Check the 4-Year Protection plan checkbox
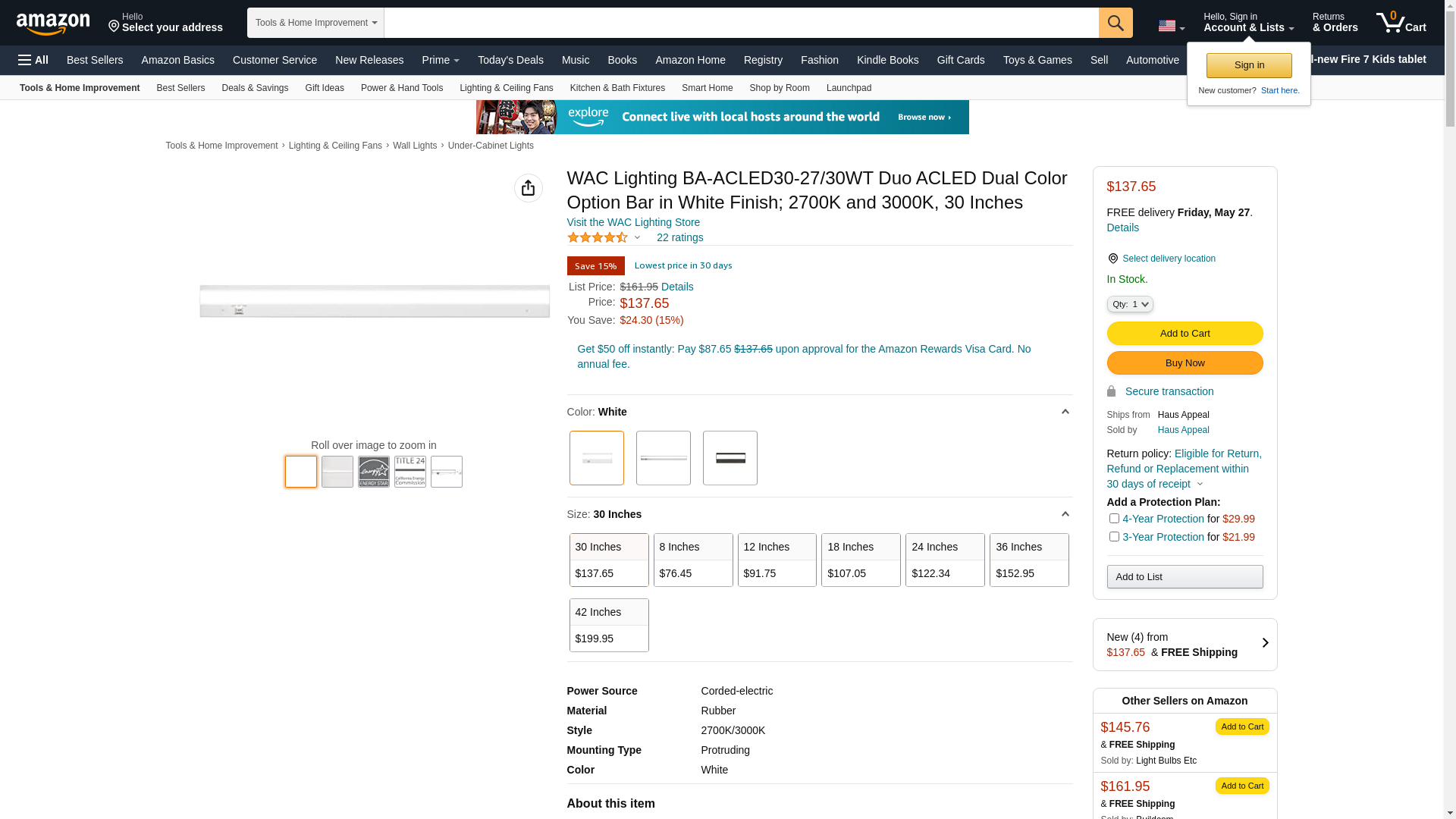The image size is (1456, 819). point(1114,519)
